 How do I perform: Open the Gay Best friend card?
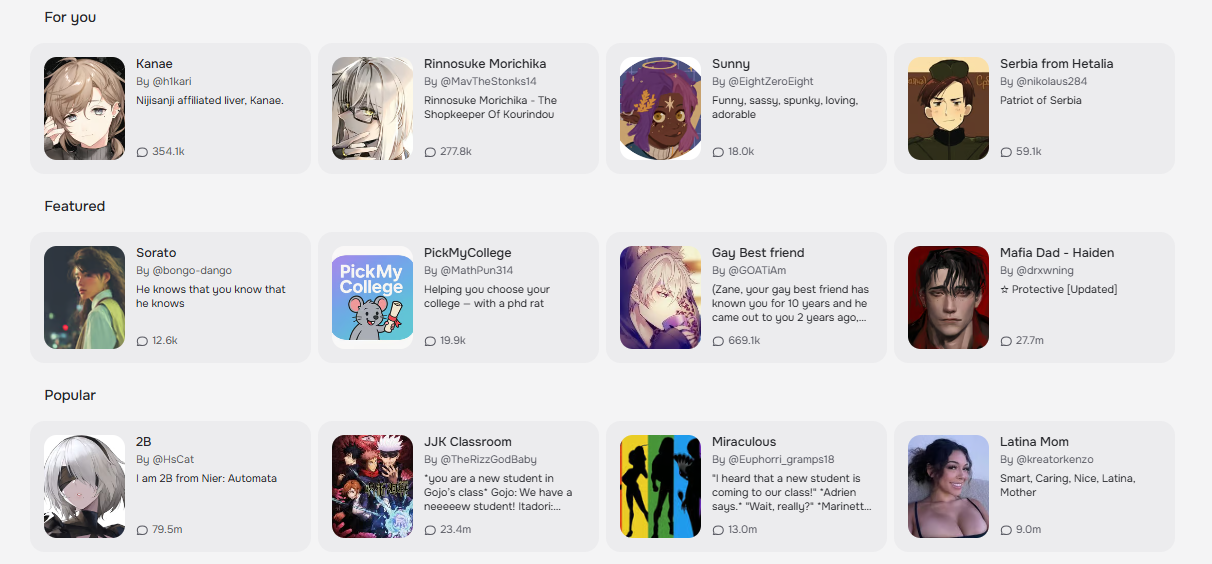pyautogui.click(x=746, y=297)
